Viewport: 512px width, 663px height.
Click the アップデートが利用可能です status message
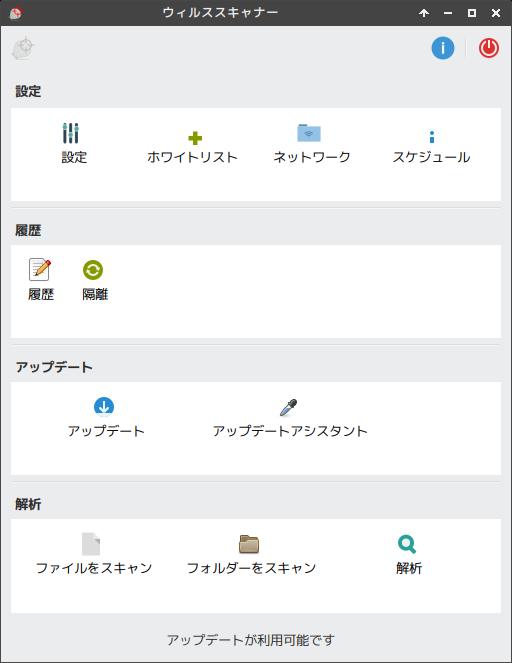point(250,640)
